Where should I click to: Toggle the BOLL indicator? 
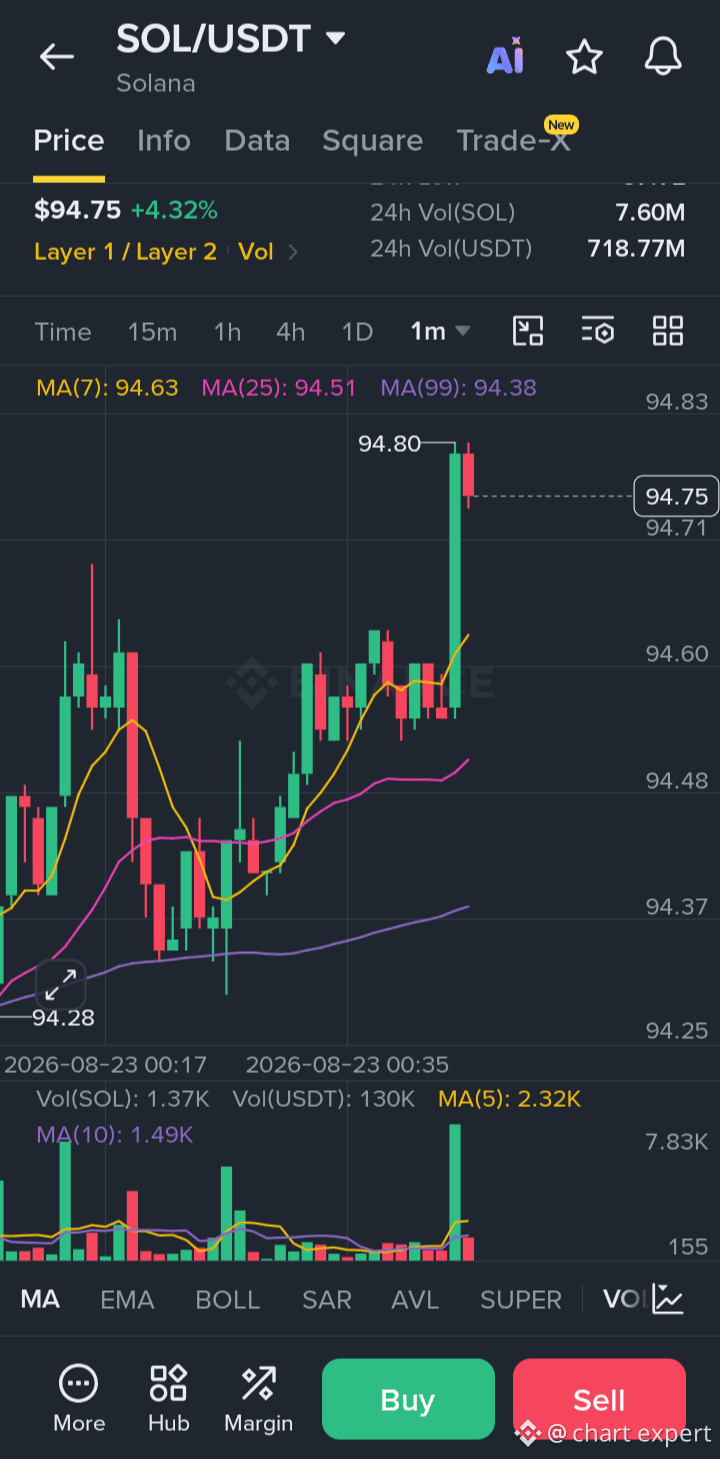click(228, 1299)
